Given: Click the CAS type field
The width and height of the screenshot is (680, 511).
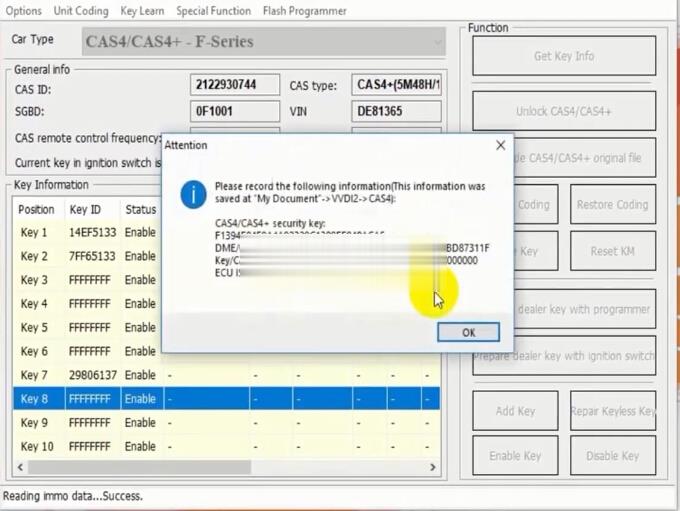Looking at the screenshot, I should [x=396, y=85].
